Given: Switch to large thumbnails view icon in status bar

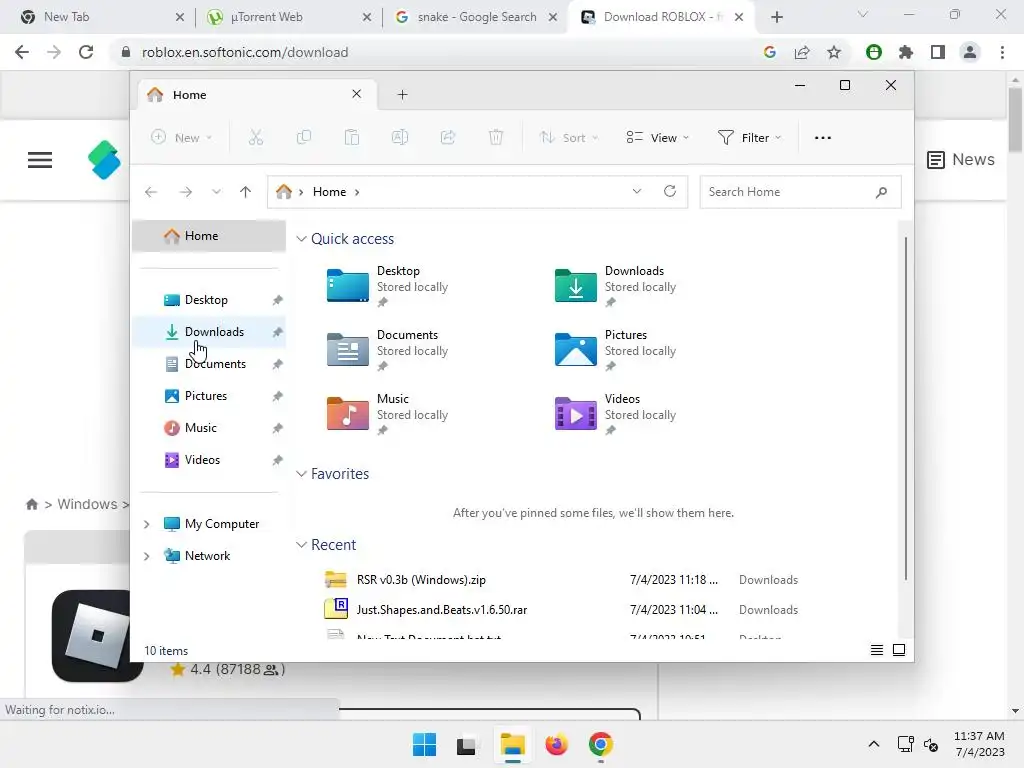Looking at the screenshot, I should pos(899,650).
